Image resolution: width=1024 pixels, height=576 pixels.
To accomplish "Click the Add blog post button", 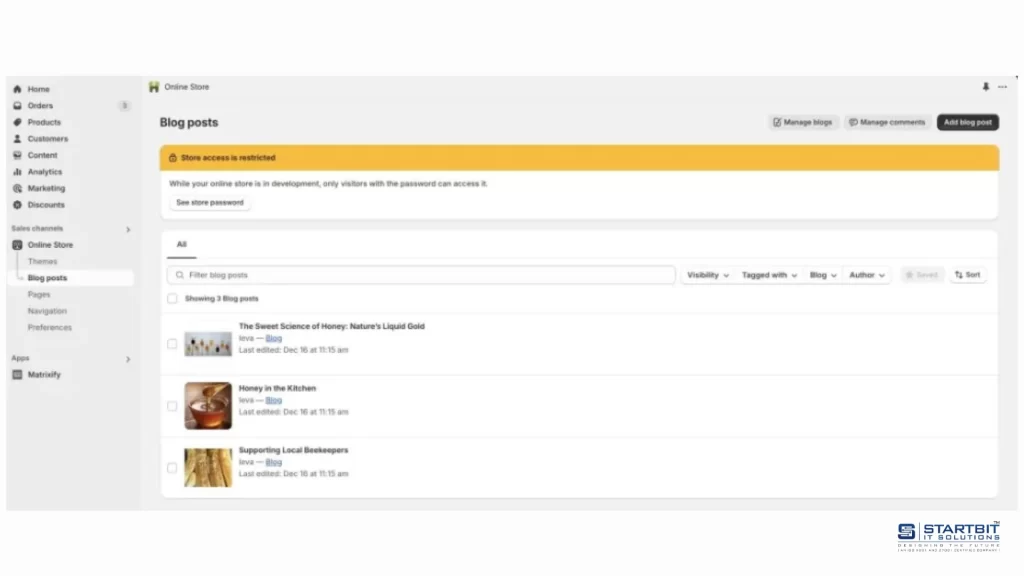I will point(967,122).
